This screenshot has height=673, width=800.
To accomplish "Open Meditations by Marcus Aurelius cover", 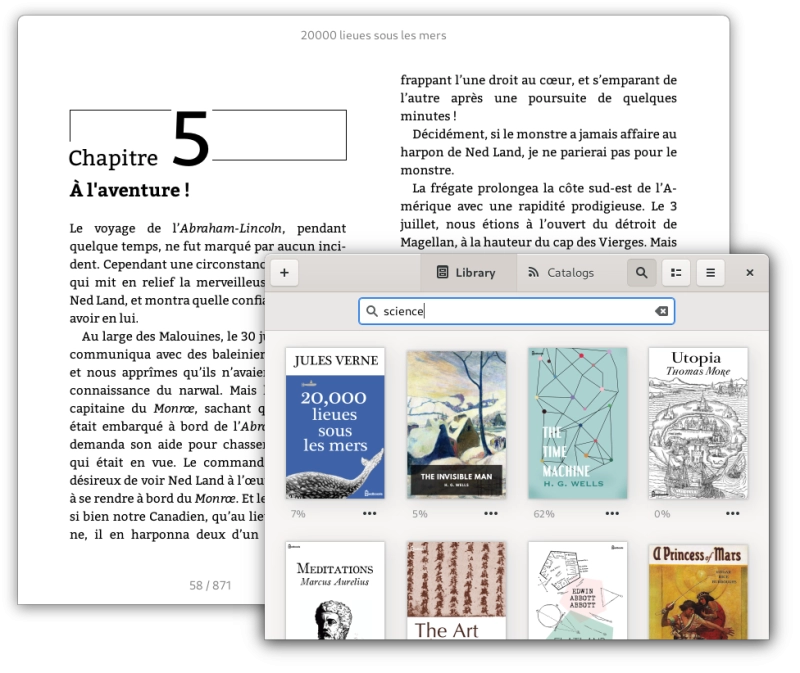I will 335,590.
